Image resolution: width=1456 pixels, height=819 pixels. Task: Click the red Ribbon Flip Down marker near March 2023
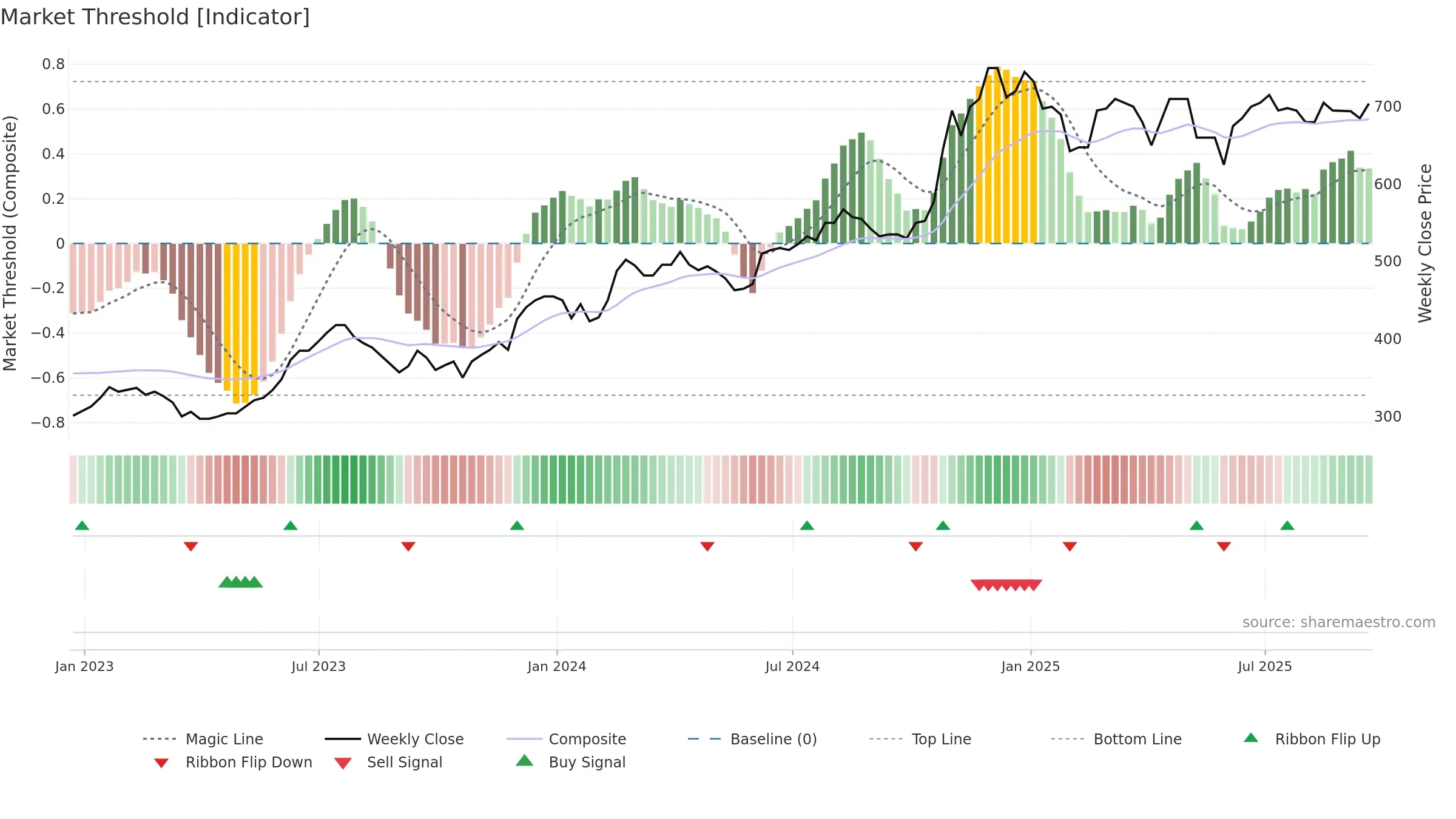[x=190, y=547]
